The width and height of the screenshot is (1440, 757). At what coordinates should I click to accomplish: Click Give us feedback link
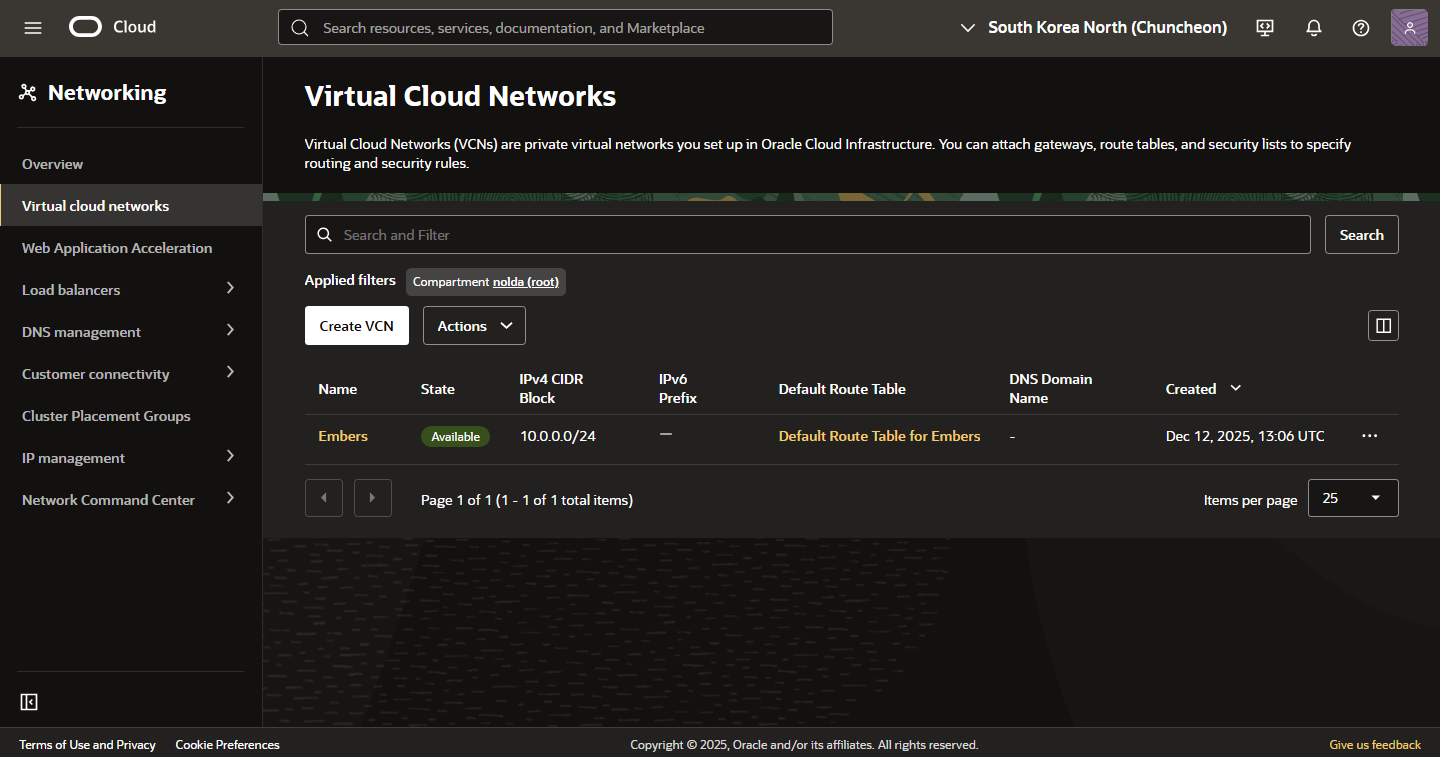pyautogui.click(x=1375, y=744)
